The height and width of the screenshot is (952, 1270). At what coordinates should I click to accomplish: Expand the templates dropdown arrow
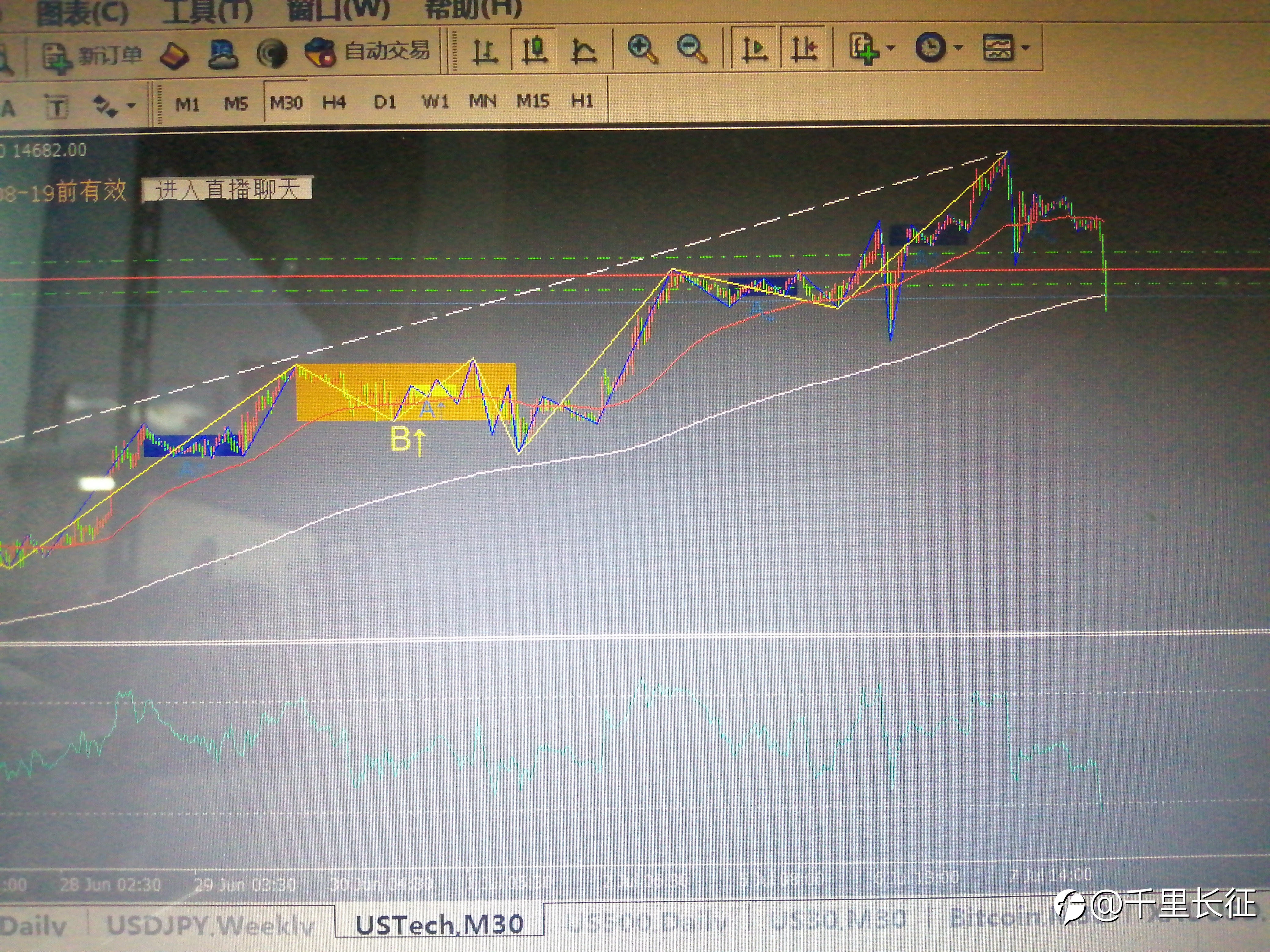pyautogui.click(x=1025, y=48)
